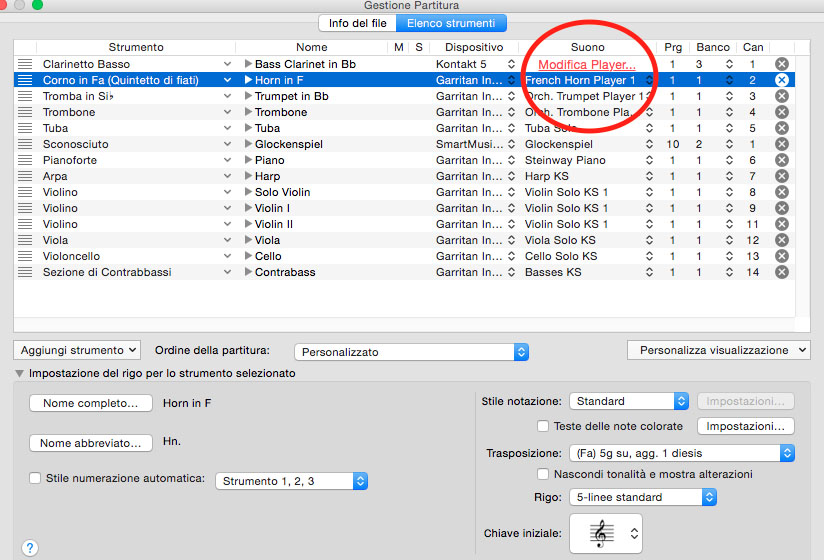
Task: Check Nascondi tonalità e mostra alterazioni
Action: (x=545, y=474)
